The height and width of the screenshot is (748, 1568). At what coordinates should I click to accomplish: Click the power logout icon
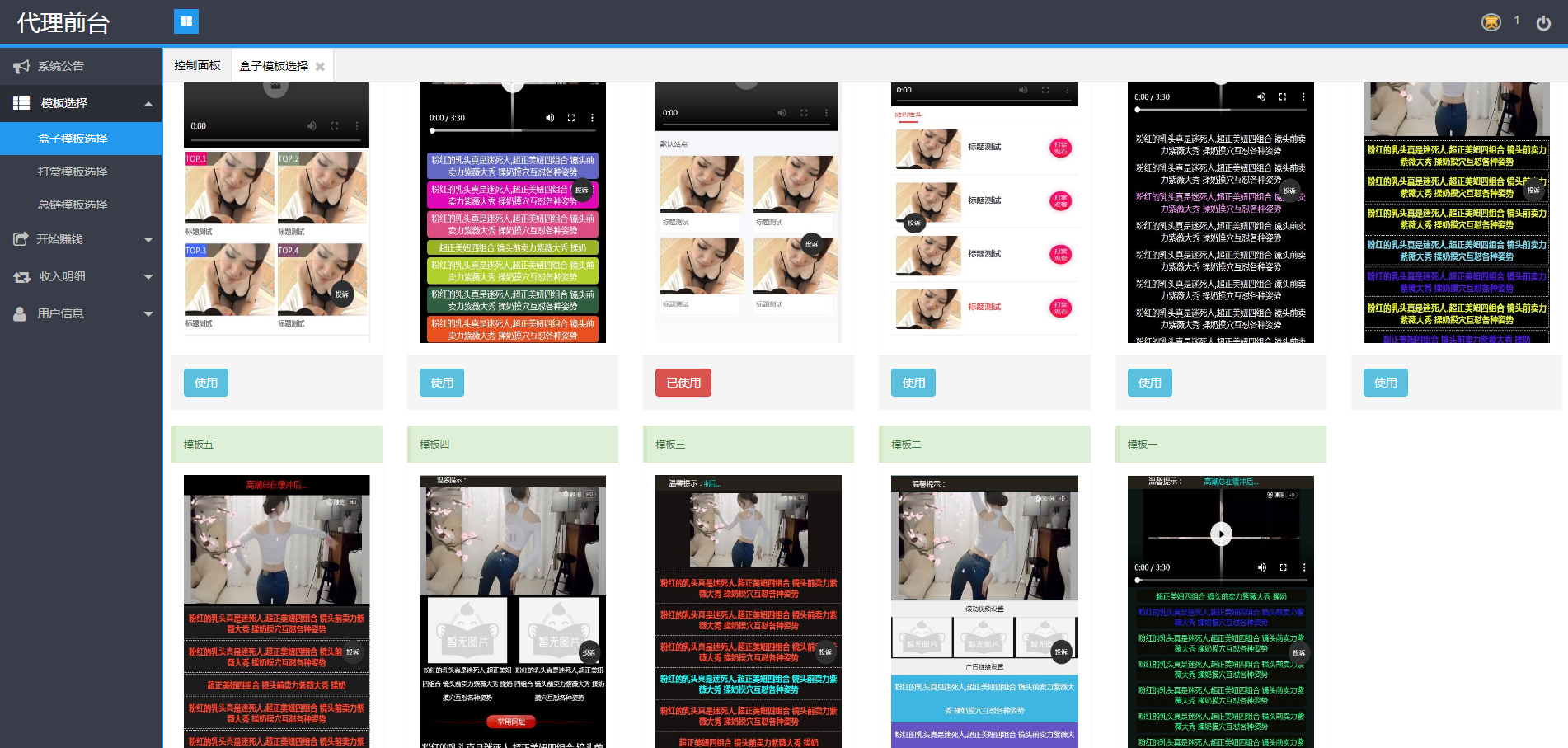1543,23
